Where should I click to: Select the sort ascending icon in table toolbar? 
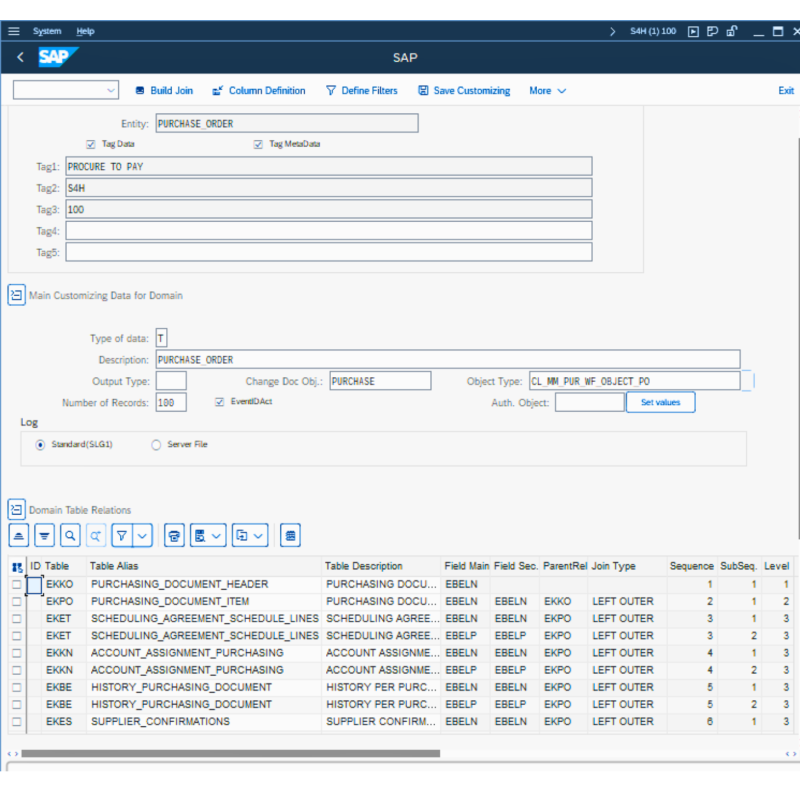18,535
